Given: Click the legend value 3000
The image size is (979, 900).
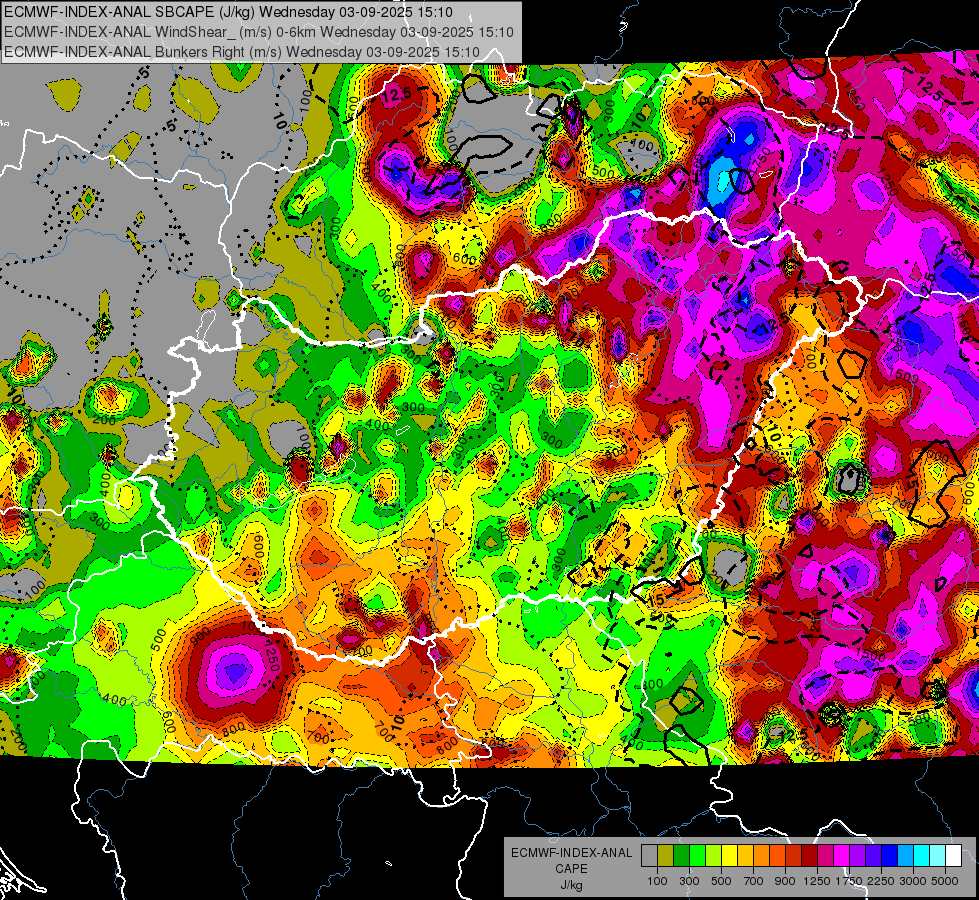Looking at the screenshot, I should click(913, 881).
